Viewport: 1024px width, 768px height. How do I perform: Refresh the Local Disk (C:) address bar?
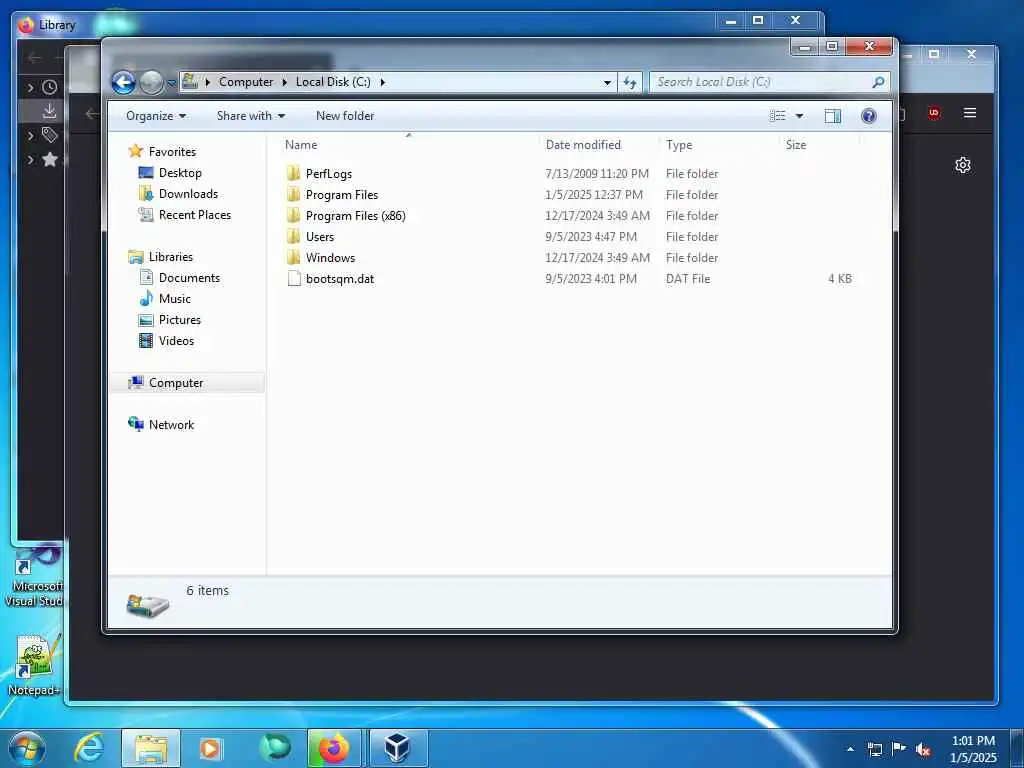tap(630, 82)
